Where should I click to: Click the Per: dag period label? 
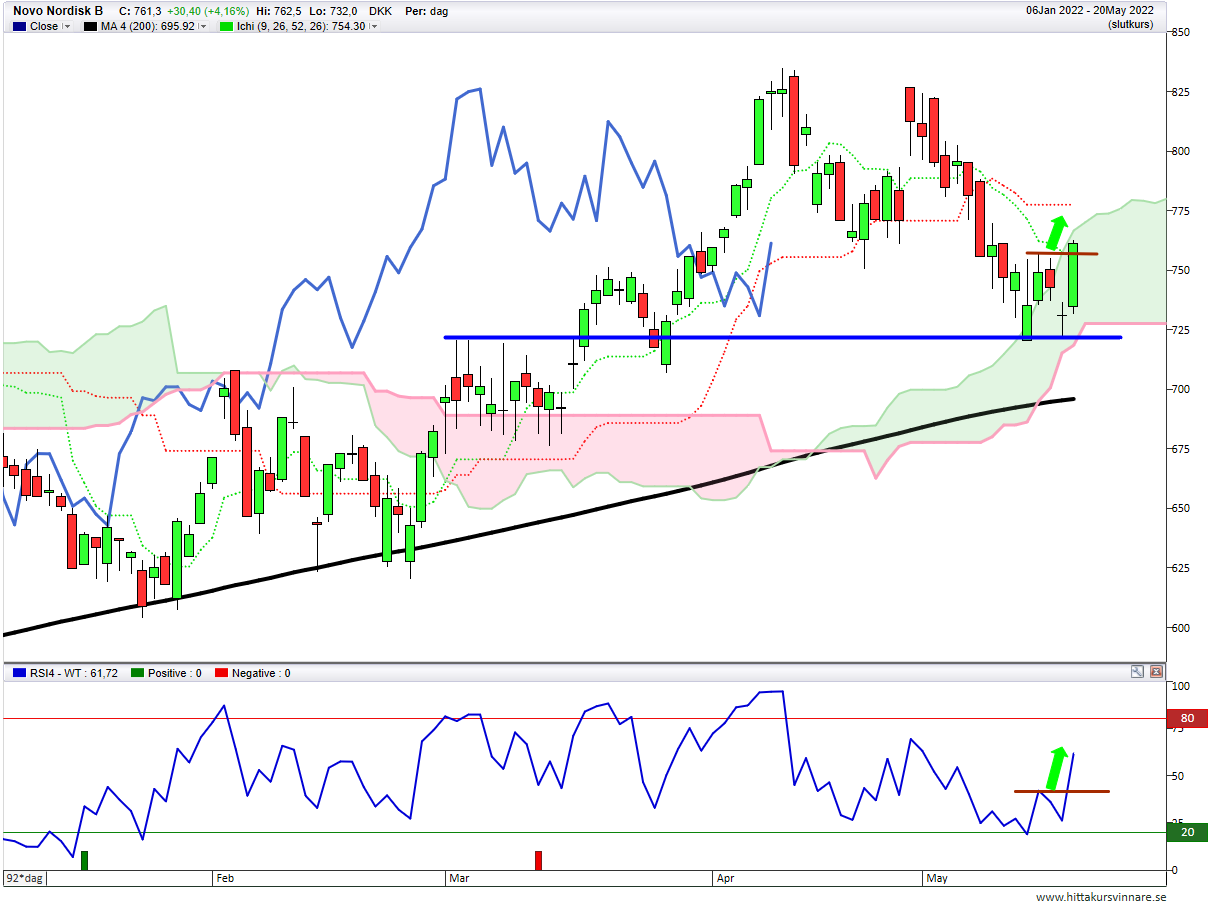pos(427,11)
